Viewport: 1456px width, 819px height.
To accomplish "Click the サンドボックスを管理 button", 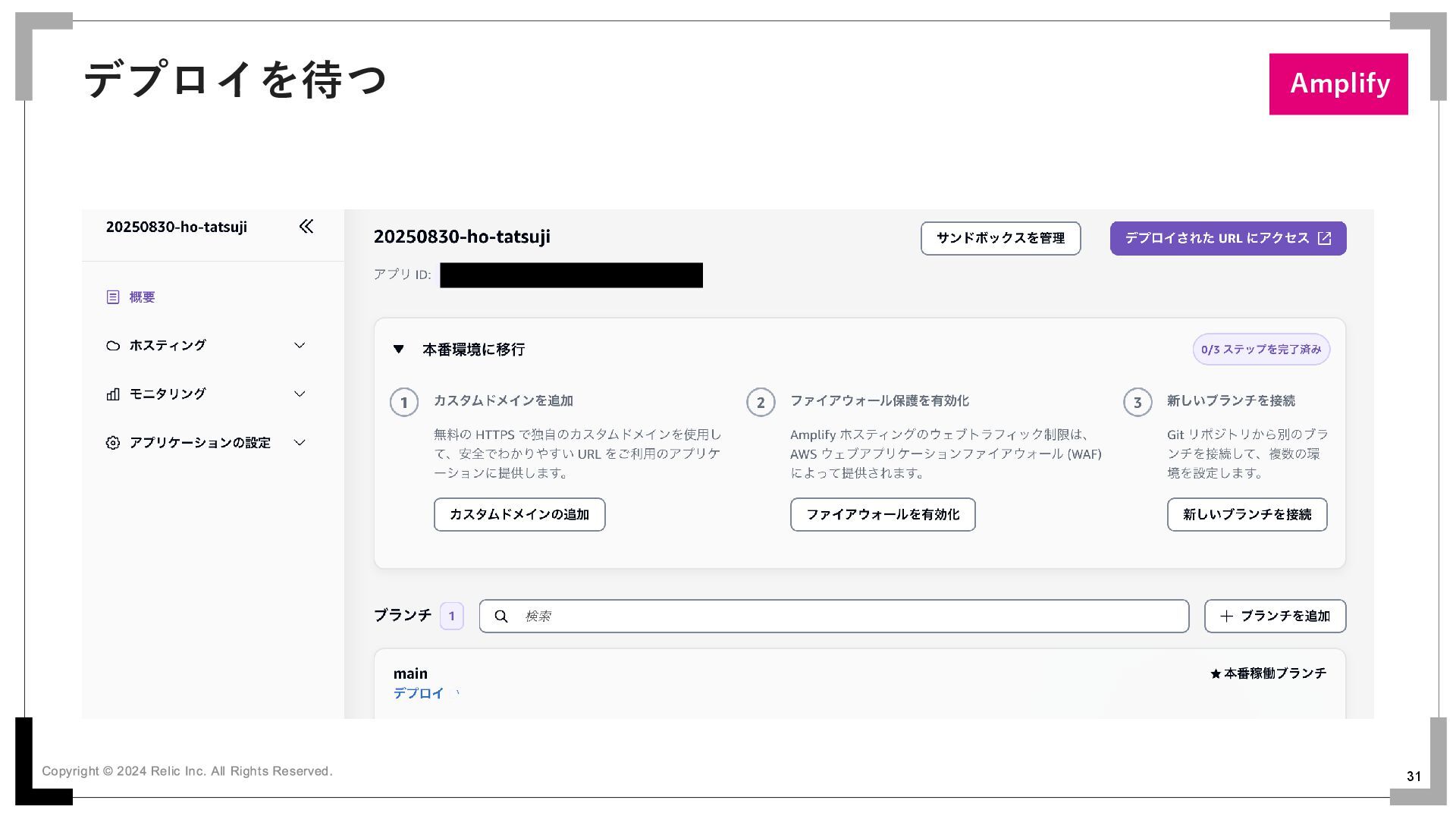I will click(x=1001, y=238).
